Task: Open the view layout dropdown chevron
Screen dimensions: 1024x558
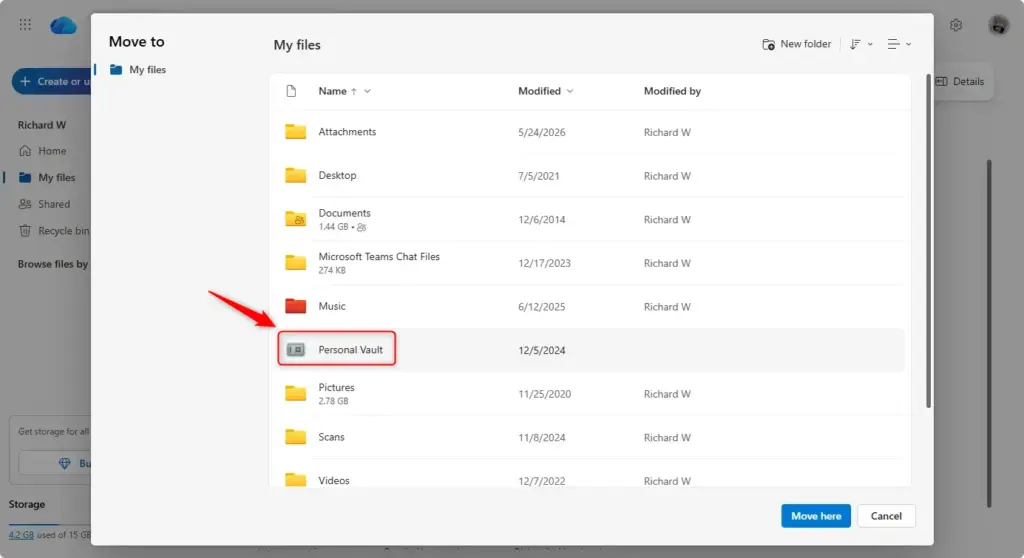Action: coord(908,44)
